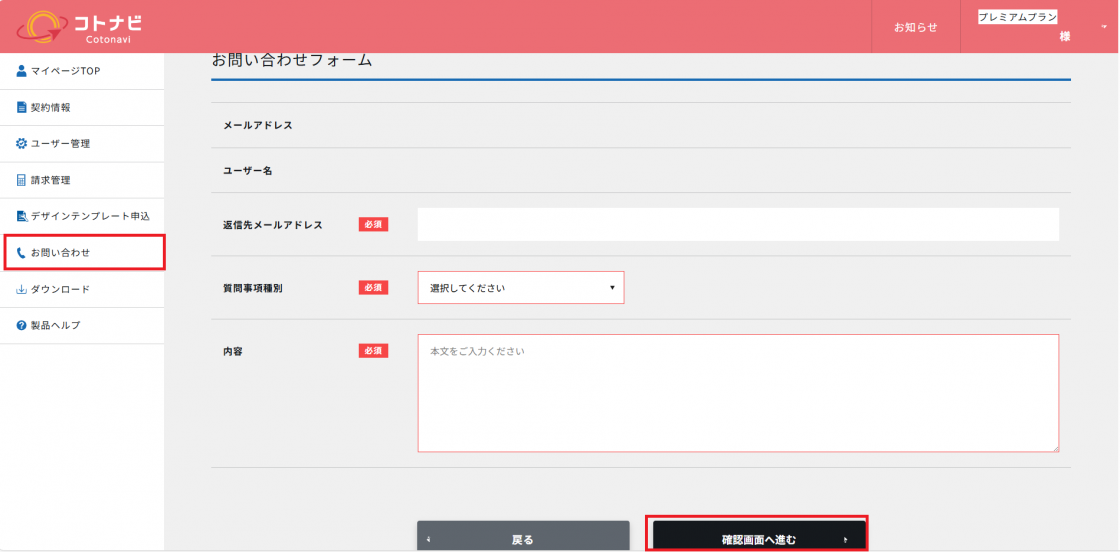Click the Cotonavi logo in header
1120x552 pixels.
click(x=80, y=27)
